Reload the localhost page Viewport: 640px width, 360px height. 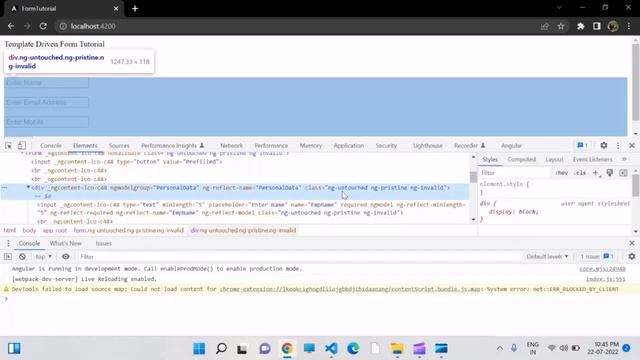click(x=43, y=26)
